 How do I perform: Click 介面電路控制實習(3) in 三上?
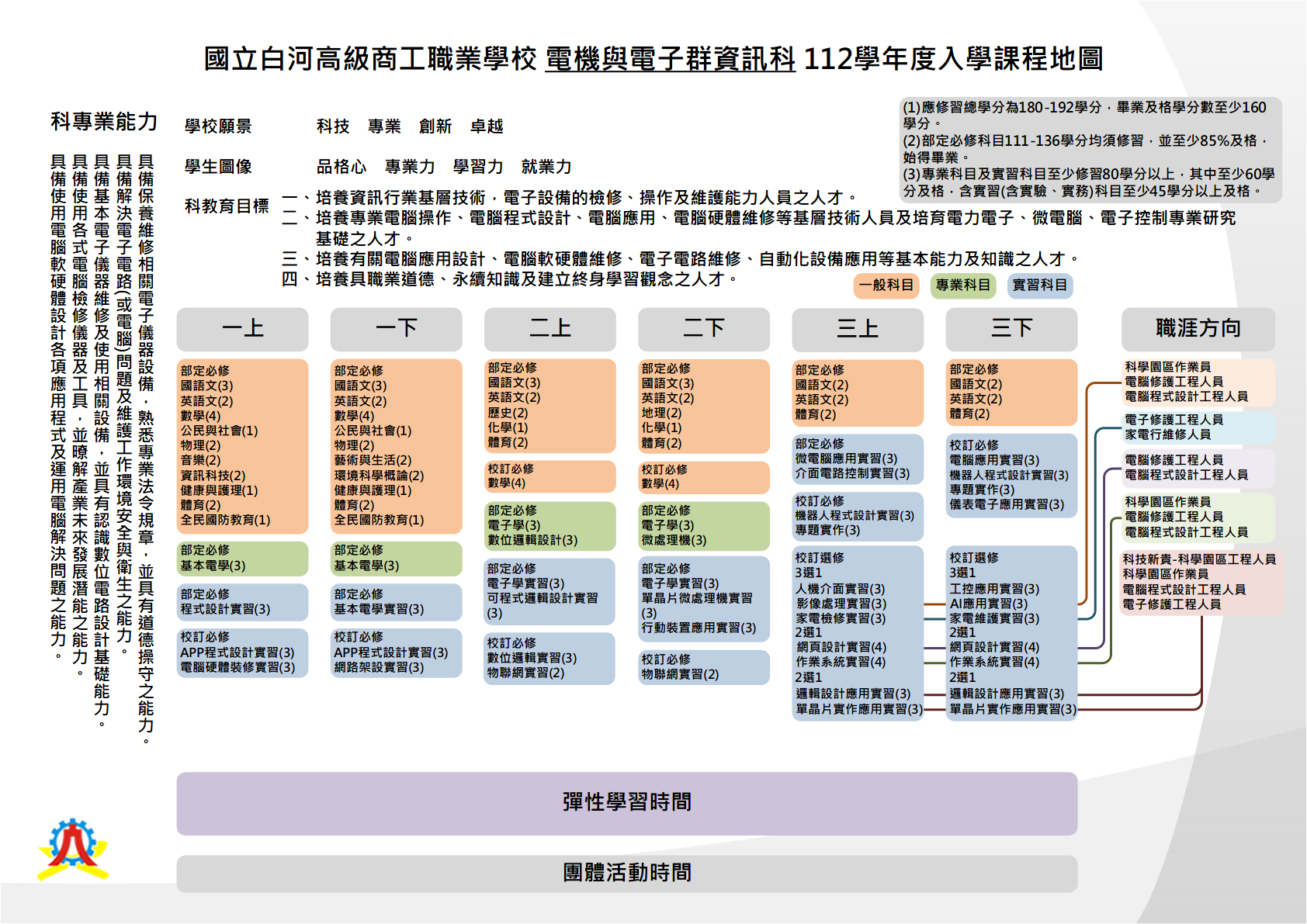click(x=852, y=473)
